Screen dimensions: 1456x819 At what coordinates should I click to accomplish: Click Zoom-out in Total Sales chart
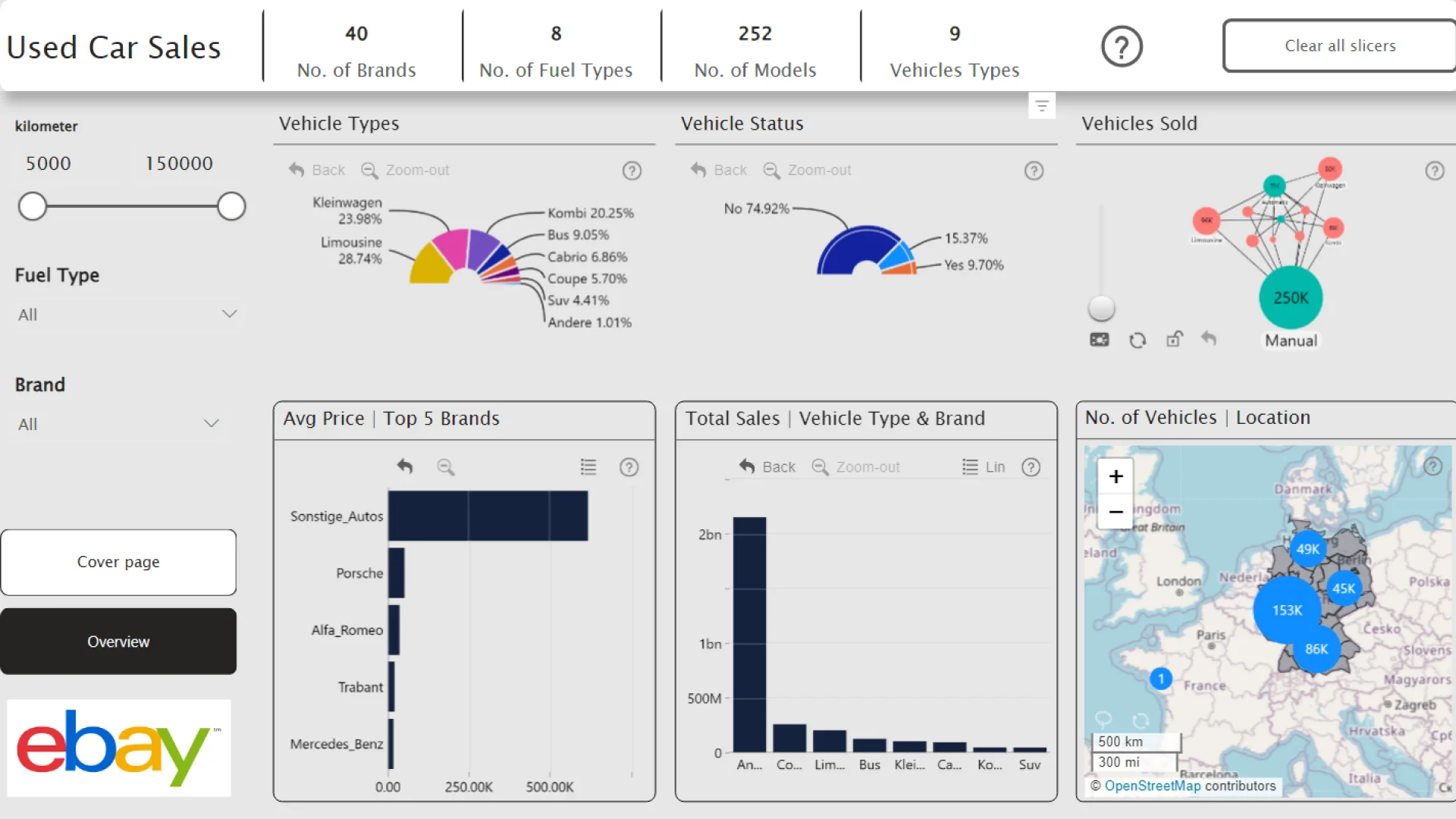click(855, 466)
